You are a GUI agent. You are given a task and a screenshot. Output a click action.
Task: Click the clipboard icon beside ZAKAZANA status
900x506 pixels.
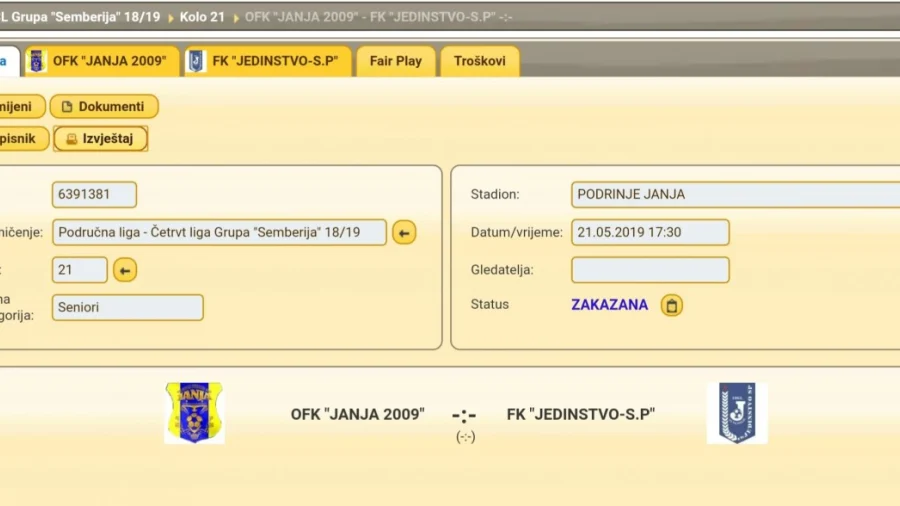point(672,305)
